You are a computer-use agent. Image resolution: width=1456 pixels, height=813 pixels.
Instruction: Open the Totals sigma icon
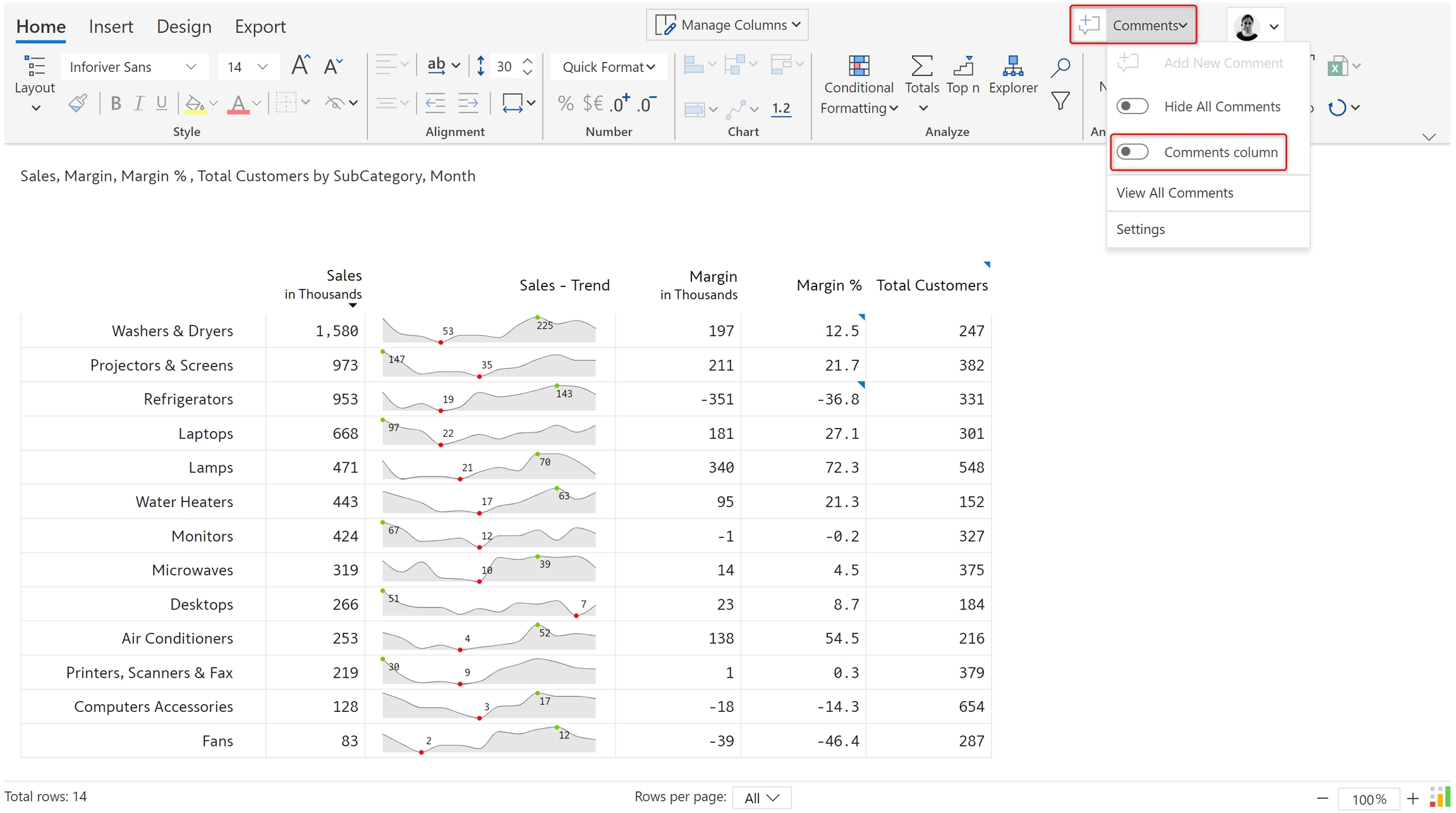click(921, 66)
